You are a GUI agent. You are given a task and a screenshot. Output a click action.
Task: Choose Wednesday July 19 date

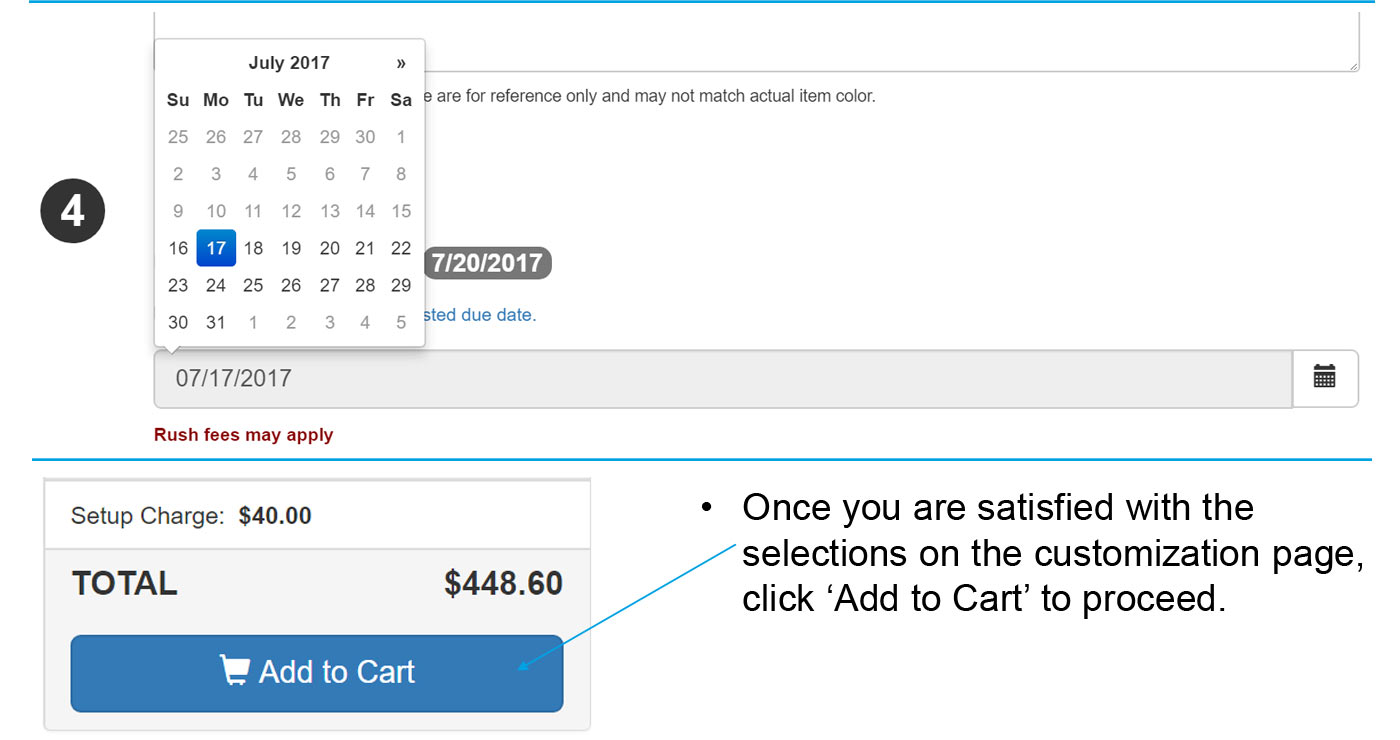[x=291, y=248]
